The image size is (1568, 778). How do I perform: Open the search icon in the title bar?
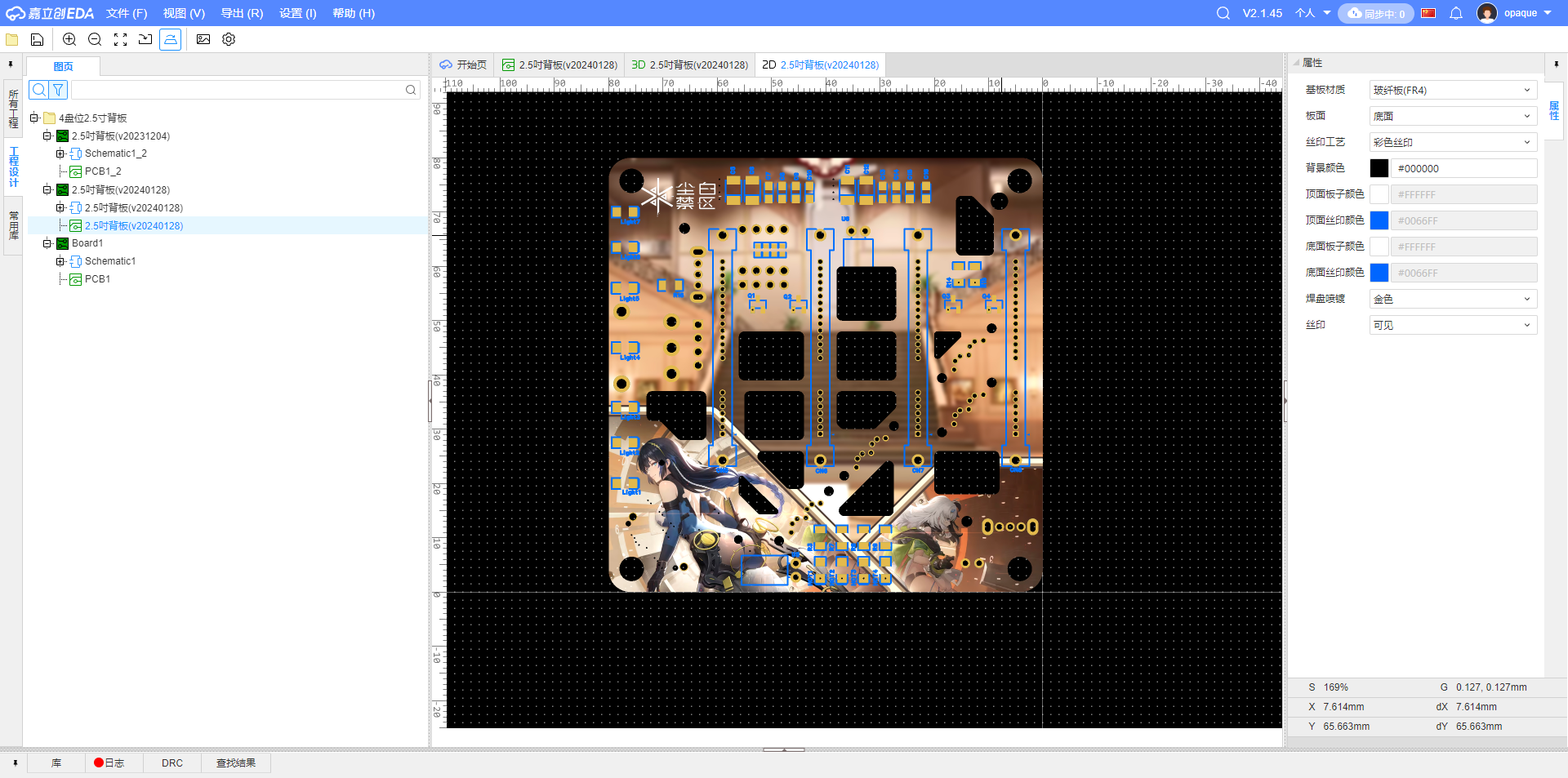tap(1223, 13)
